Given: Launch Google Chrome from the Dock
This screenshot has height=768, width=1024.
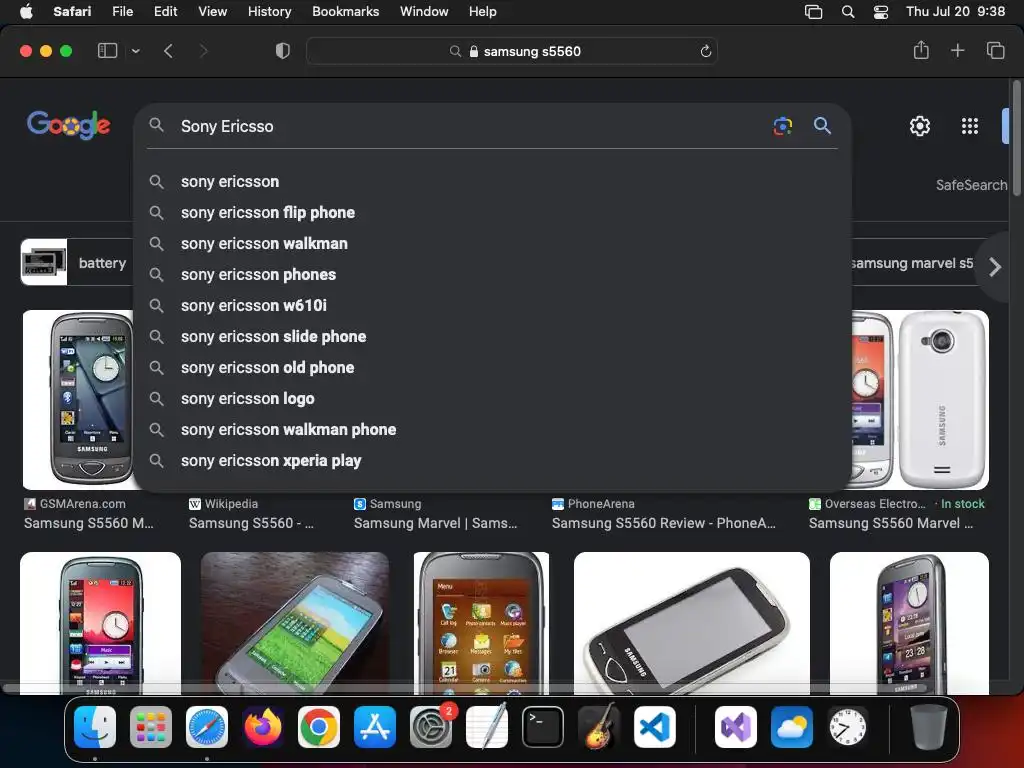Looking at the screenshot, I should click(x=319, y=727).
